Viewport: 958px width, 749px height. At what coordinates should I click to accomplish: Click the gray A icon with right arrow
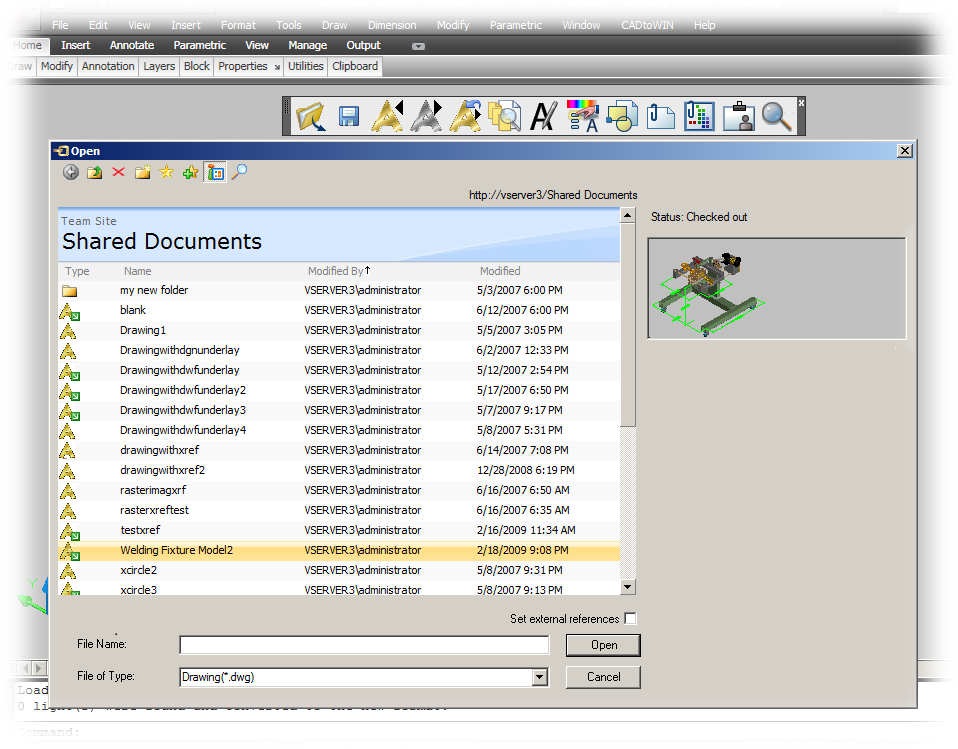coord(426,116)
